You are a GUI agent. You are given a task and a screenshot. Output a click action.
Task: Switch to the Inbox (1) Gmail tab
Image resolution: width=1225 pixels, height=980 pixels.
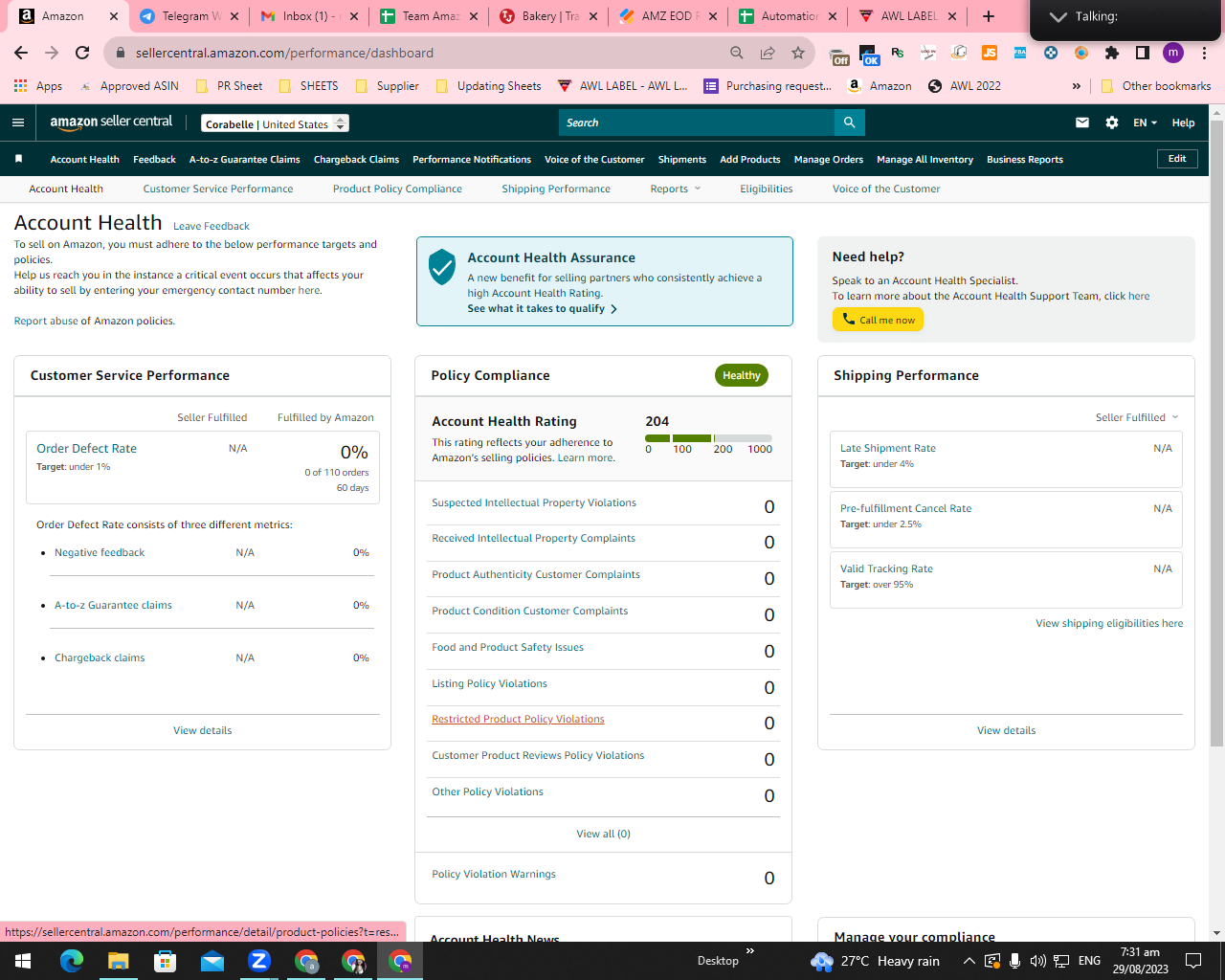[310, 16]
